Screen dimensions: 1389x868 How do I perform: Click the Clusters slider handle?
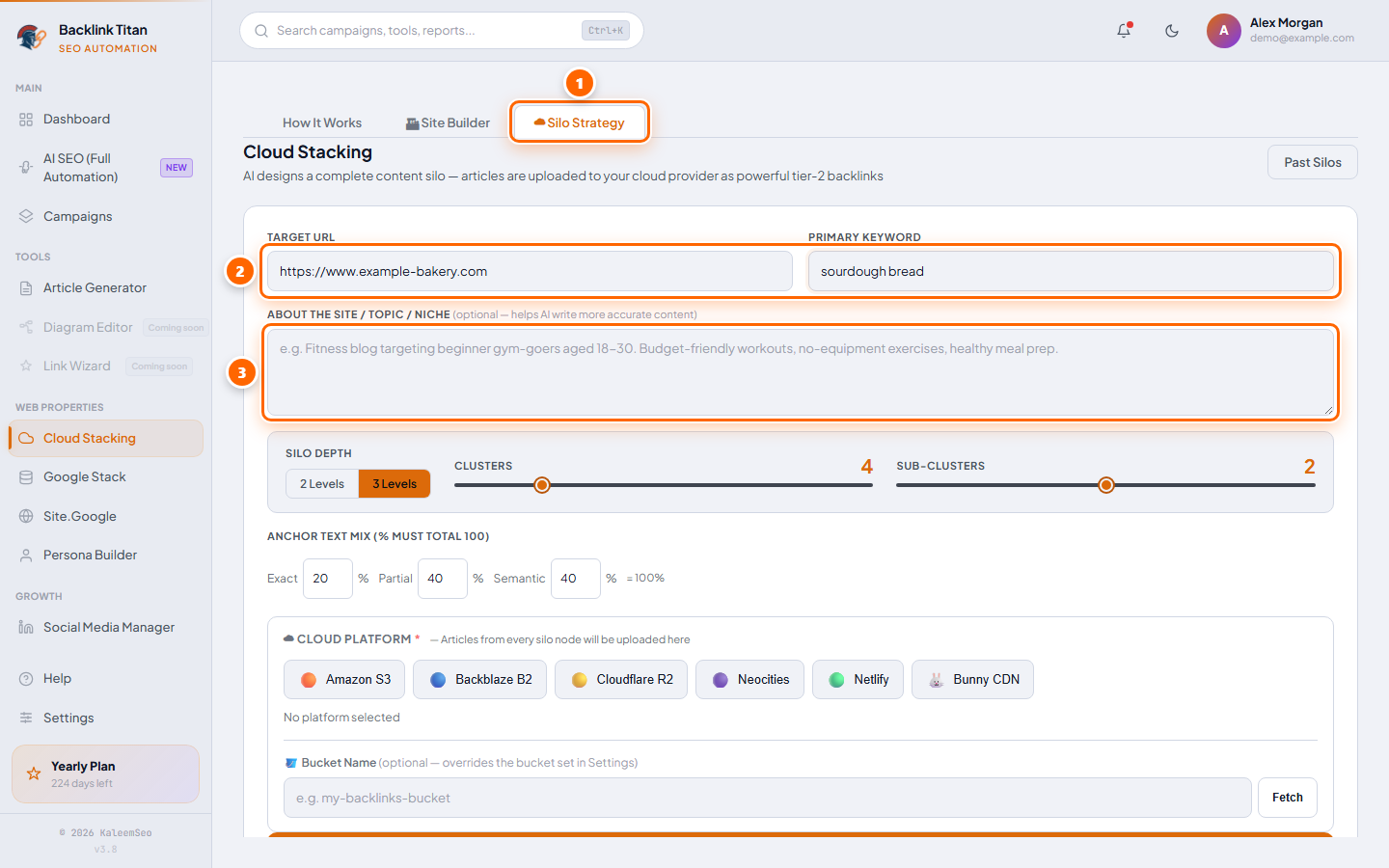click(542, 485)
